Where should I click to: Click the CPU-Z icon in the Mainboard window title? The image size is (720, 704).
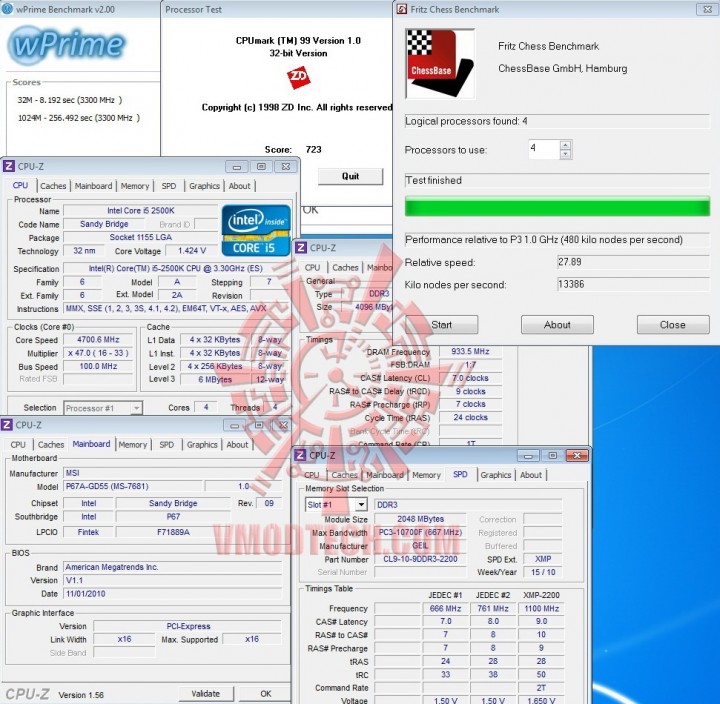(x=6, y=425)
